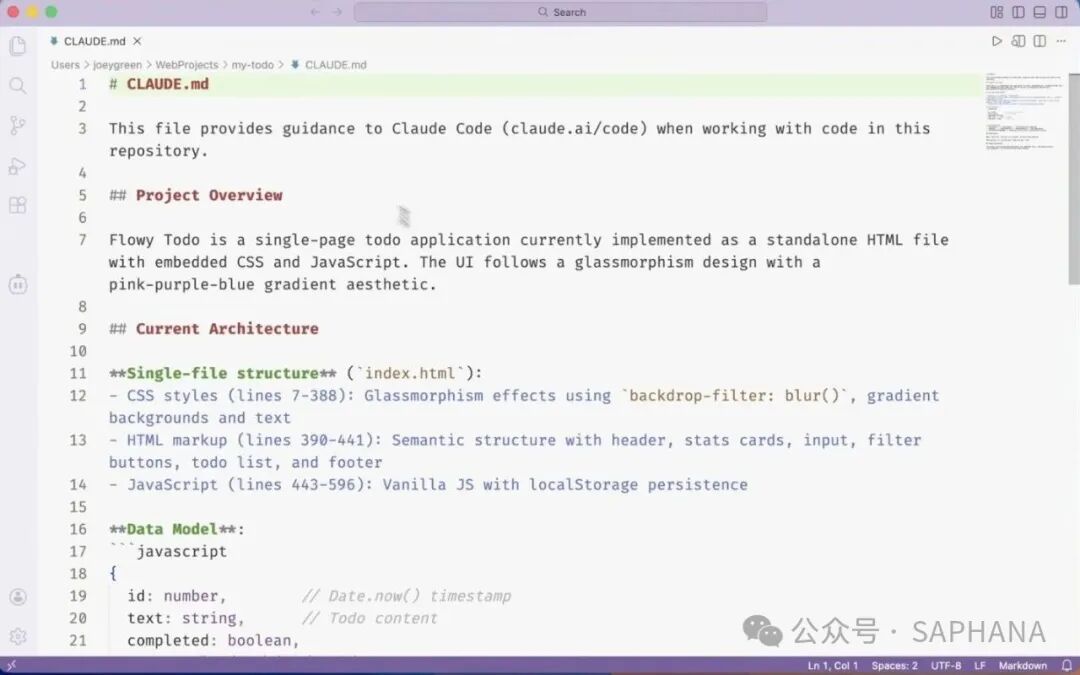Click the remote window indicator in status bar
This screenshot has height=675, width=1080.
tap(12, 665)
